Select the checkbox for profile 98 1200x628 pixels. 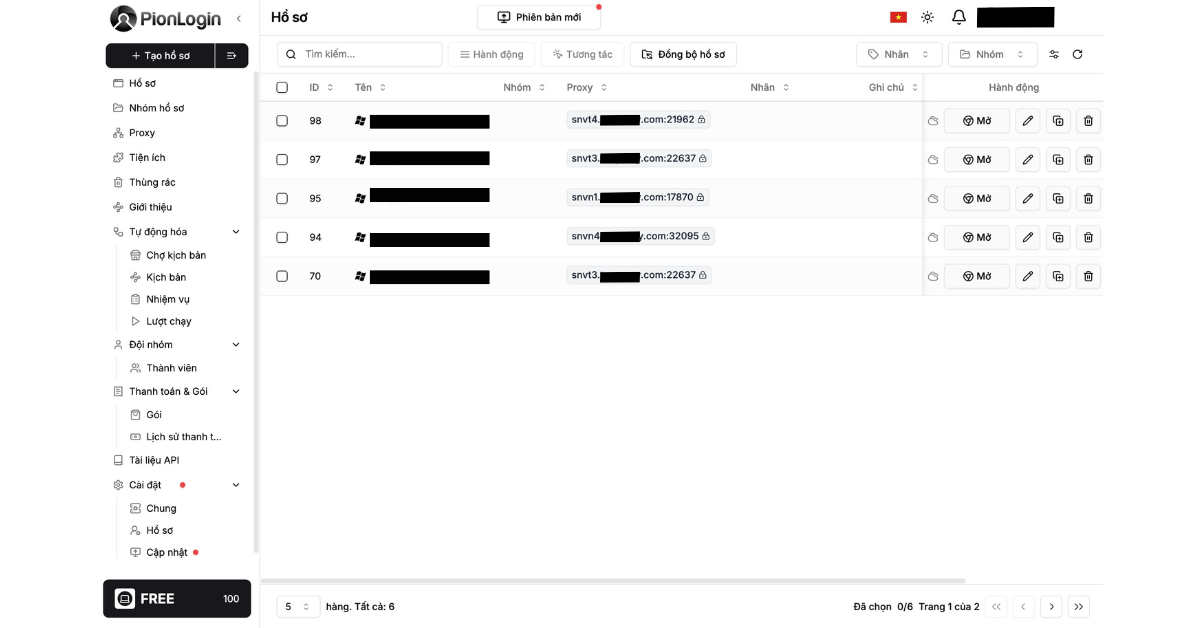282,121
